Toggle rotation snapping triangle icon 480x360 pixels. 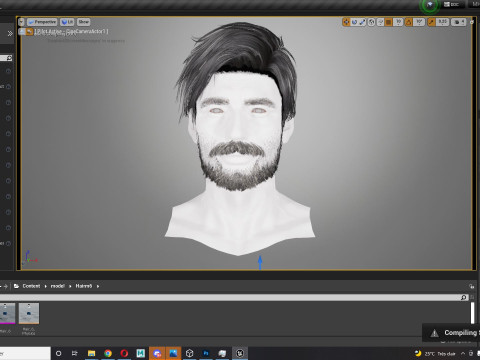[409, 22]
